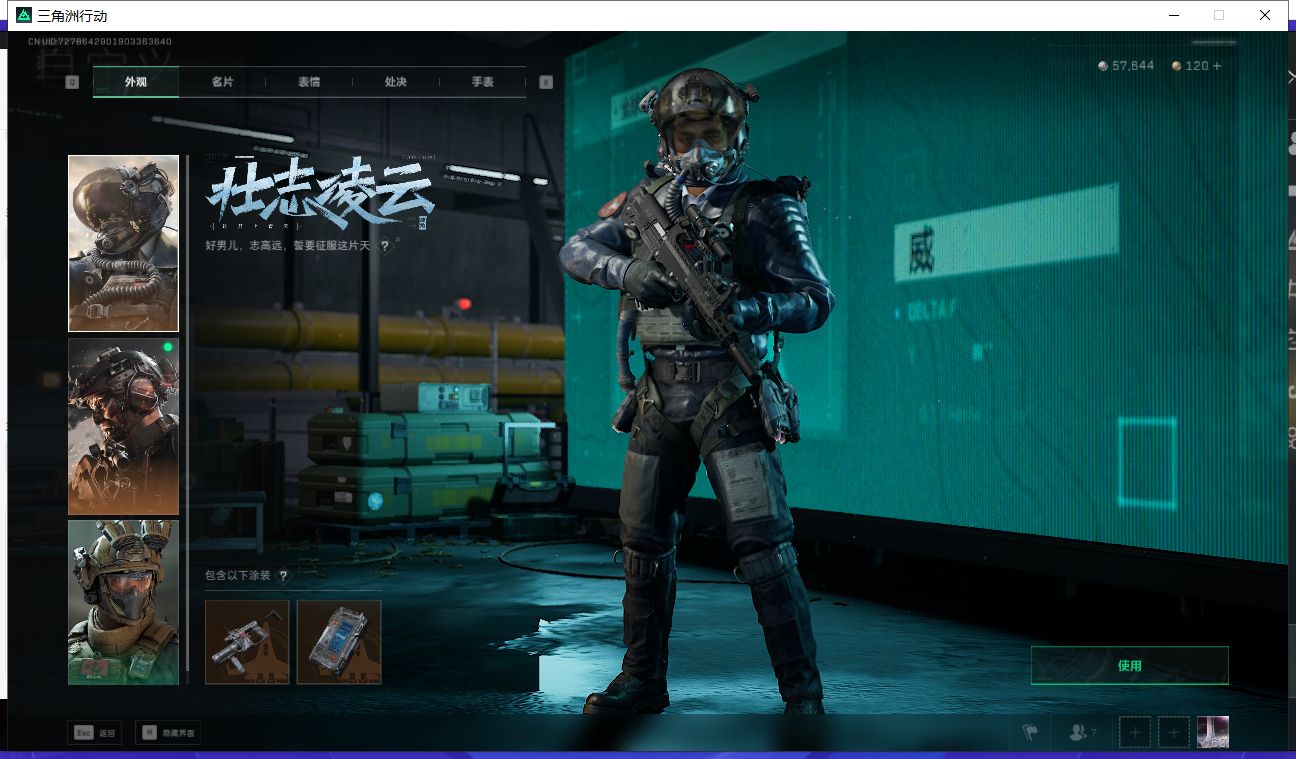Screen dimensions: 1296x759
Task: Switch to the 外观 tab
Action: click(136, 82)
